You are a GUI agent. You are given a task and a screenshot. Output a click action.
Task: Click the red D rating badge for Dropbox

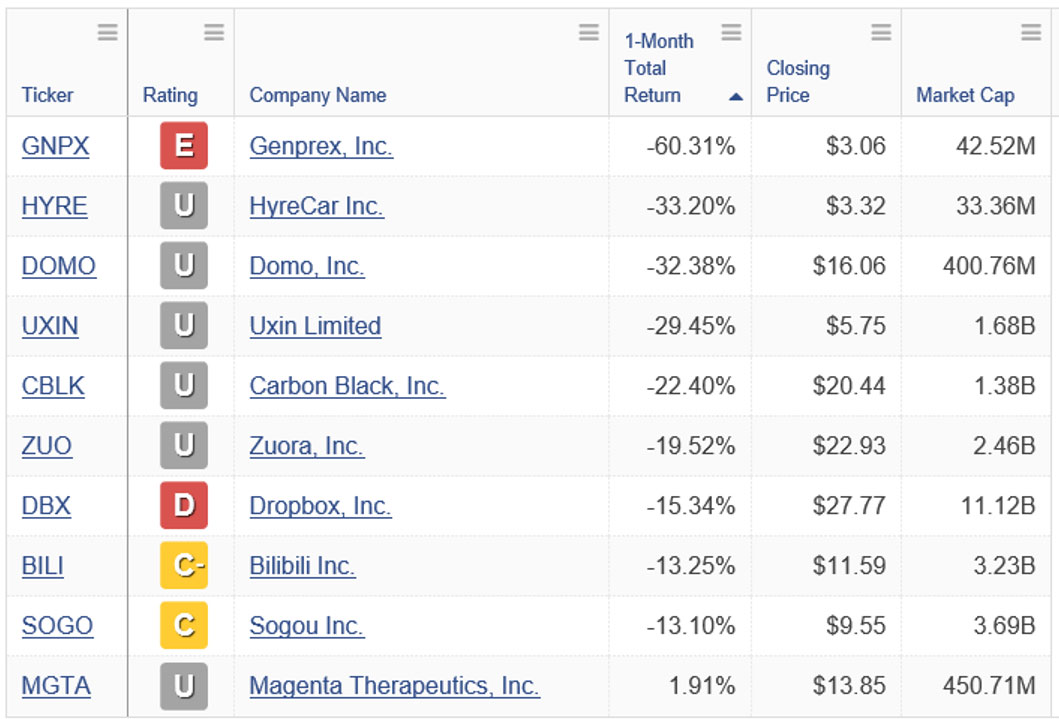(184, 505)
